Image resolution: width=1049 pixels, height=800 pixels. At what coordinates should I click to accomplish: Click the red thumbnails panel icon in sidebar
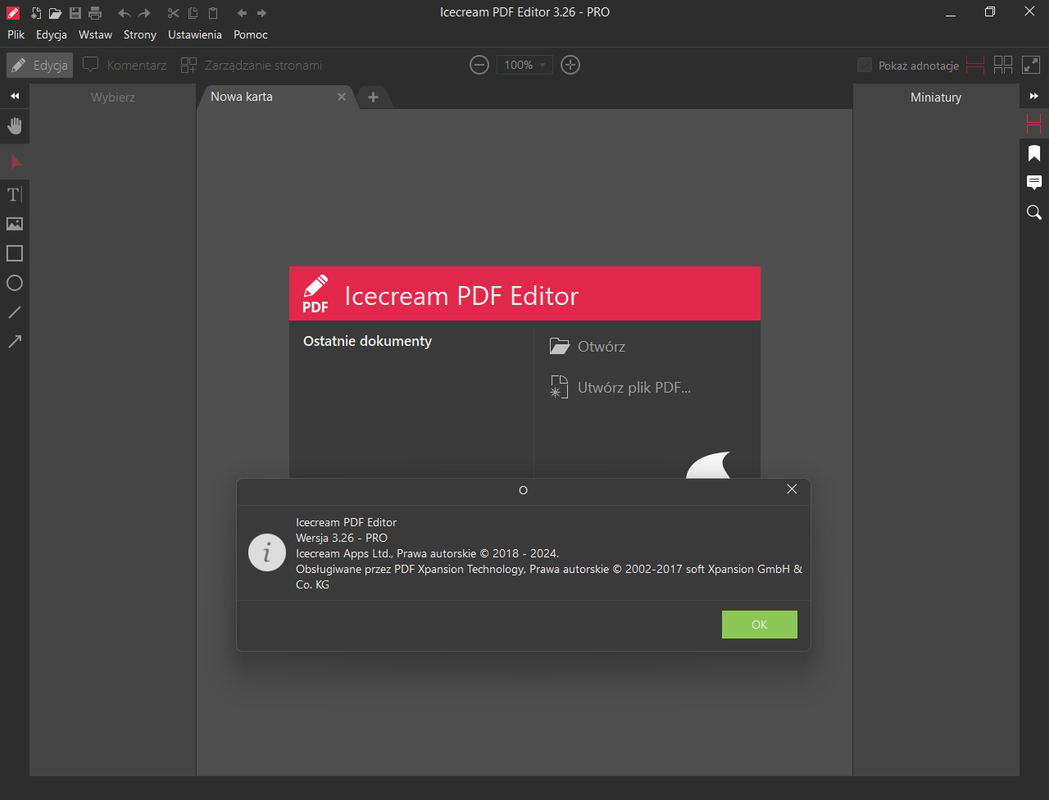[x=1034, y=124]
